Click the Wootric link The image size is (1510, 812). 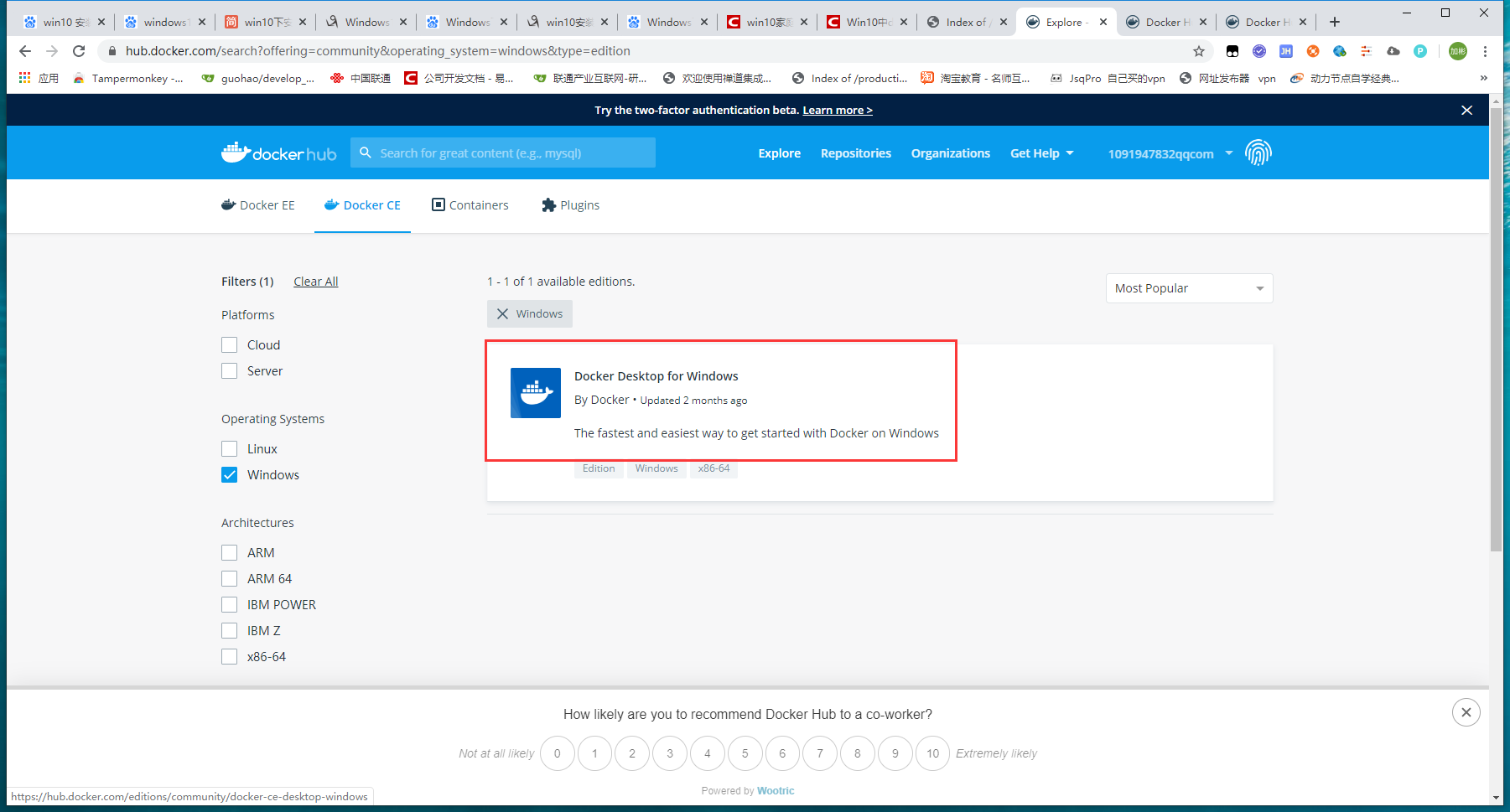tap(776, 790)
